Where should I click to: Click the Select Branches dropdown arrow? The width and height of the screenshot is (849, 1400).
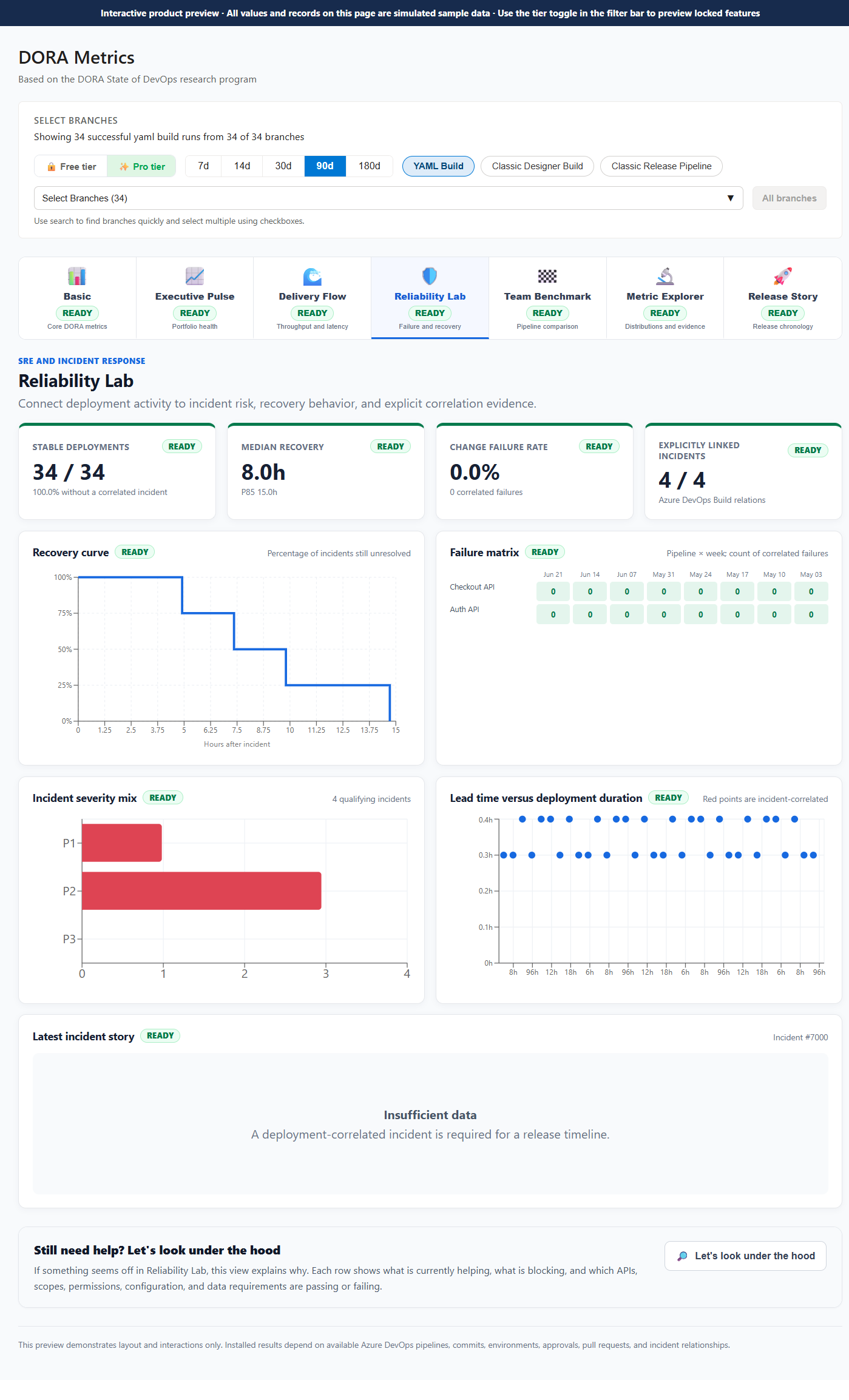(x=731, y=198)
